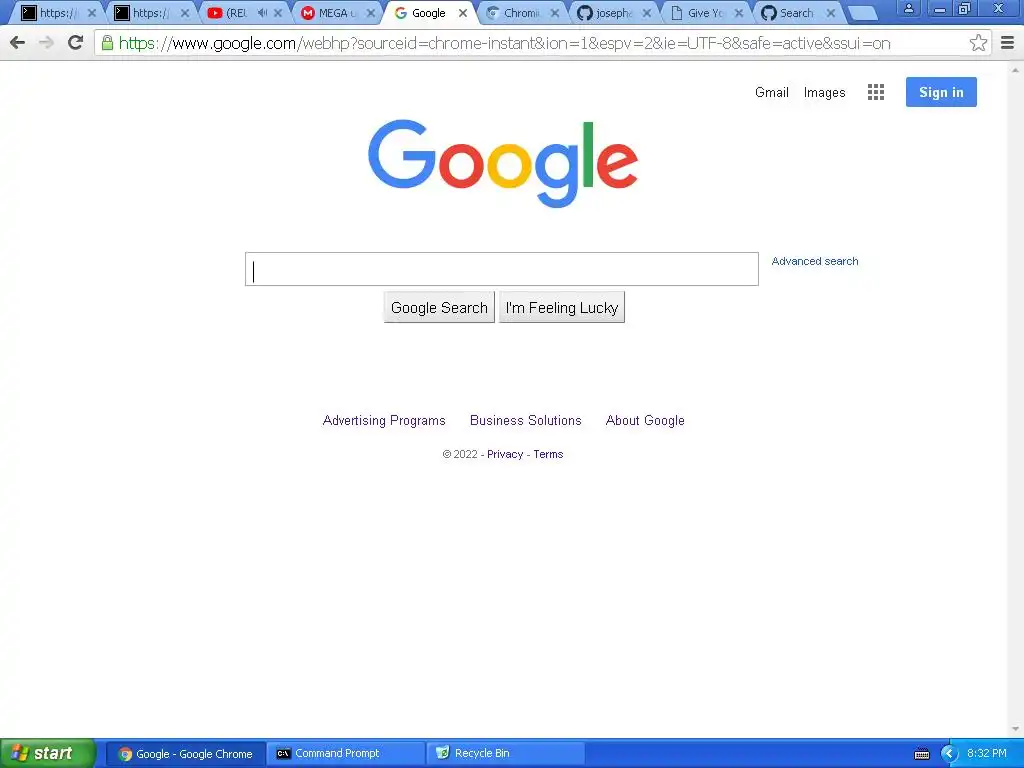
Task: Click the blue Sign in button
Action: [941, 92]
